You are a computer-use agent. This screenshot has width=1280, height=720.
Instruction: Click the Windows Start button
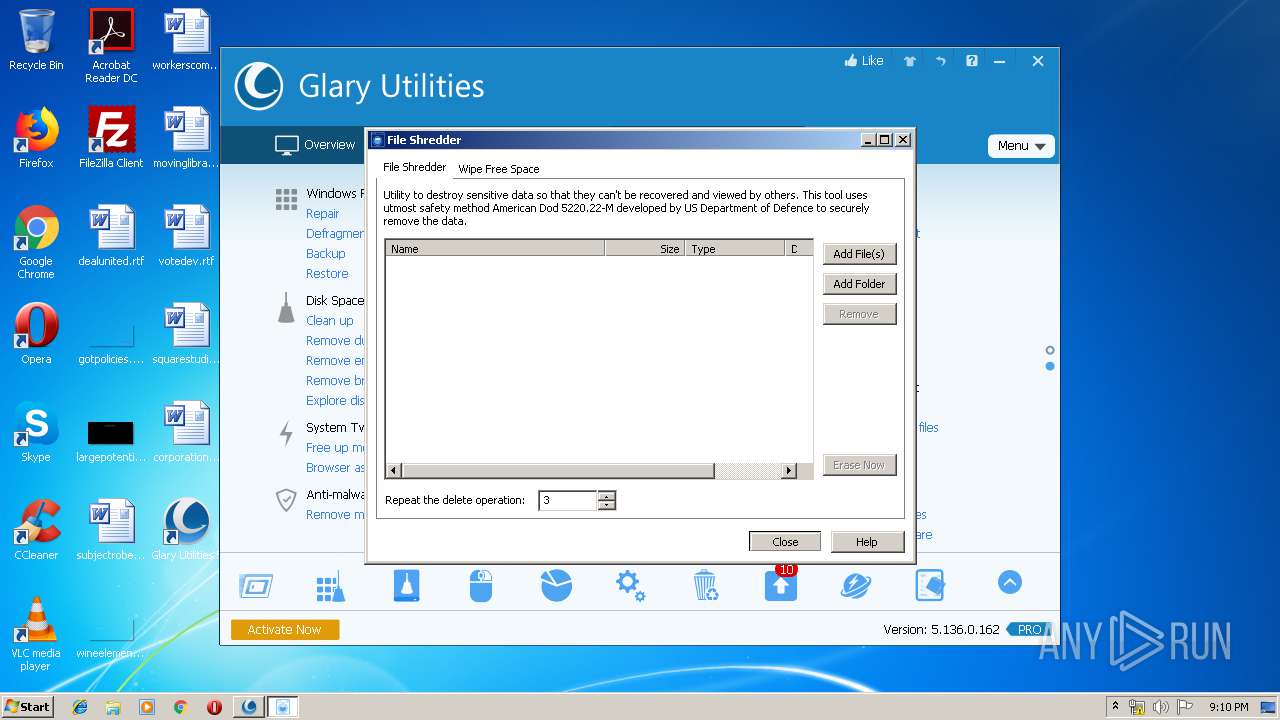pyautogui.click(x=27, y=706)
